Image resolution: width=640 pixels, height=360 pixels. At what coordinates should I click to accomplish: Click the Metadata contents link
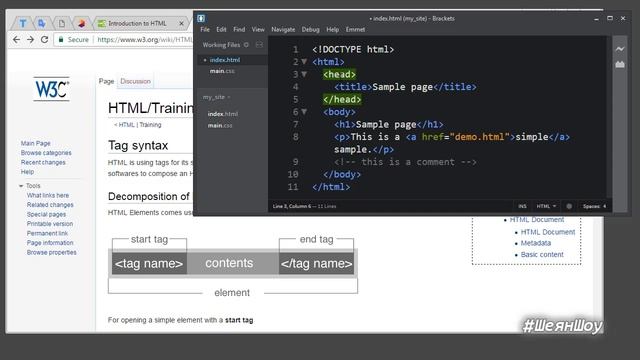(x=536, y=243)
